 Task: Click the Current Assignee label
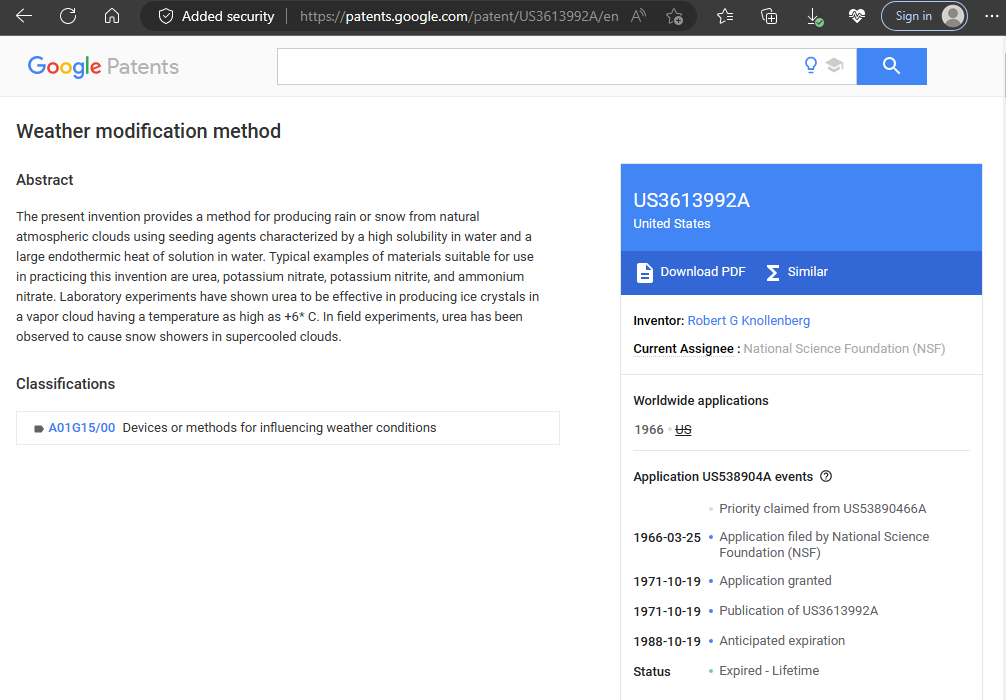pyautogui.click(x=683, y=349)
